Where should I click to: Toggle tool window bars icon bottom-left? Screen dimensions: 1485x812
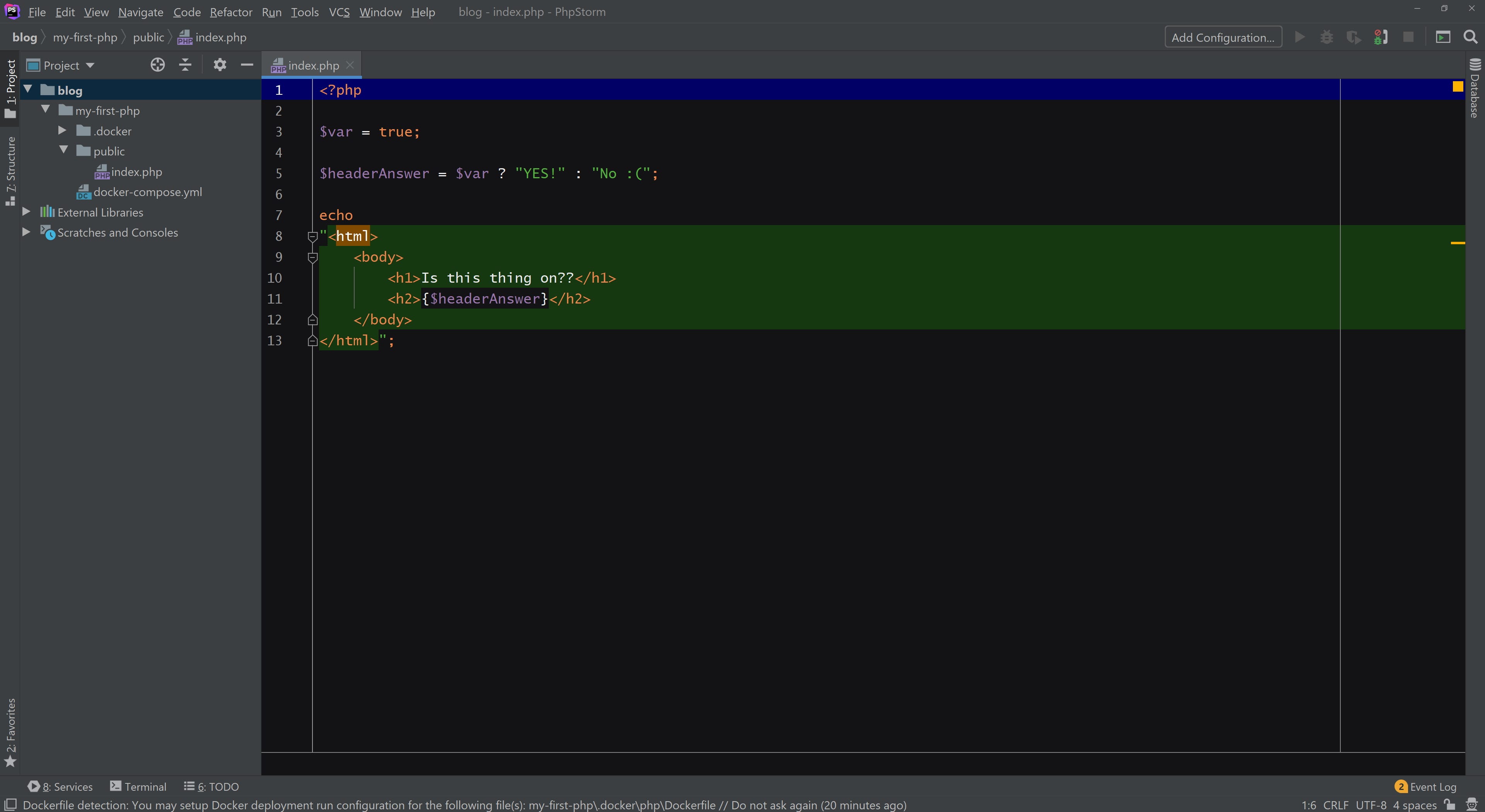tap(10, 805)
